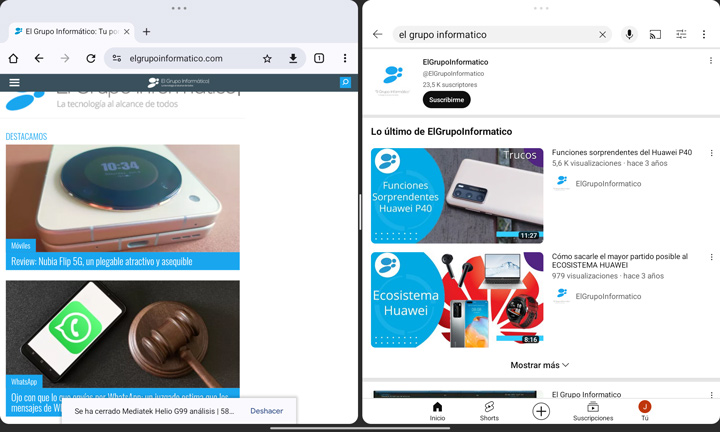Bookmark page with the star icon

point(267,58)
